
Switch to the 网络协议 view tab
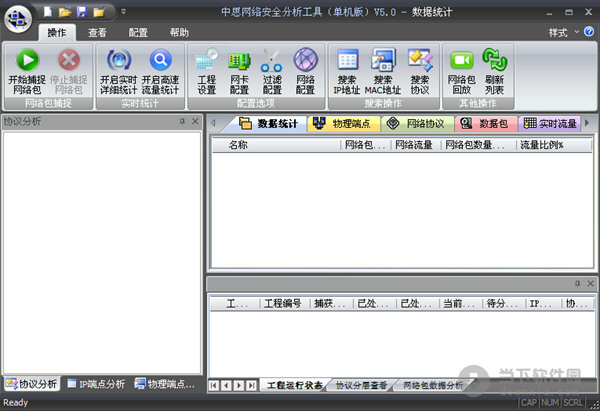(x=417, y=124)
